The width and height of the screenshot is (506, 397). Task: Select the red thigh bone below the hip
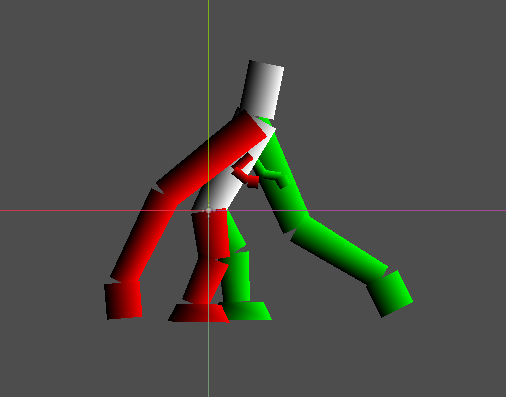(211, 233)
